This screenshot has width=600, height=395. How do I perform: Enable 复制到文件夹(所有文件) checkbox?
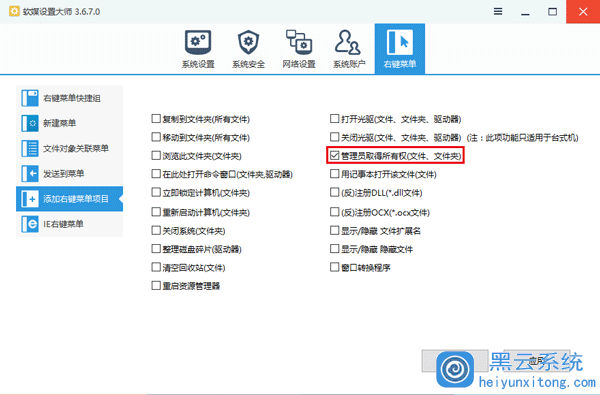[x=156, y=119]
